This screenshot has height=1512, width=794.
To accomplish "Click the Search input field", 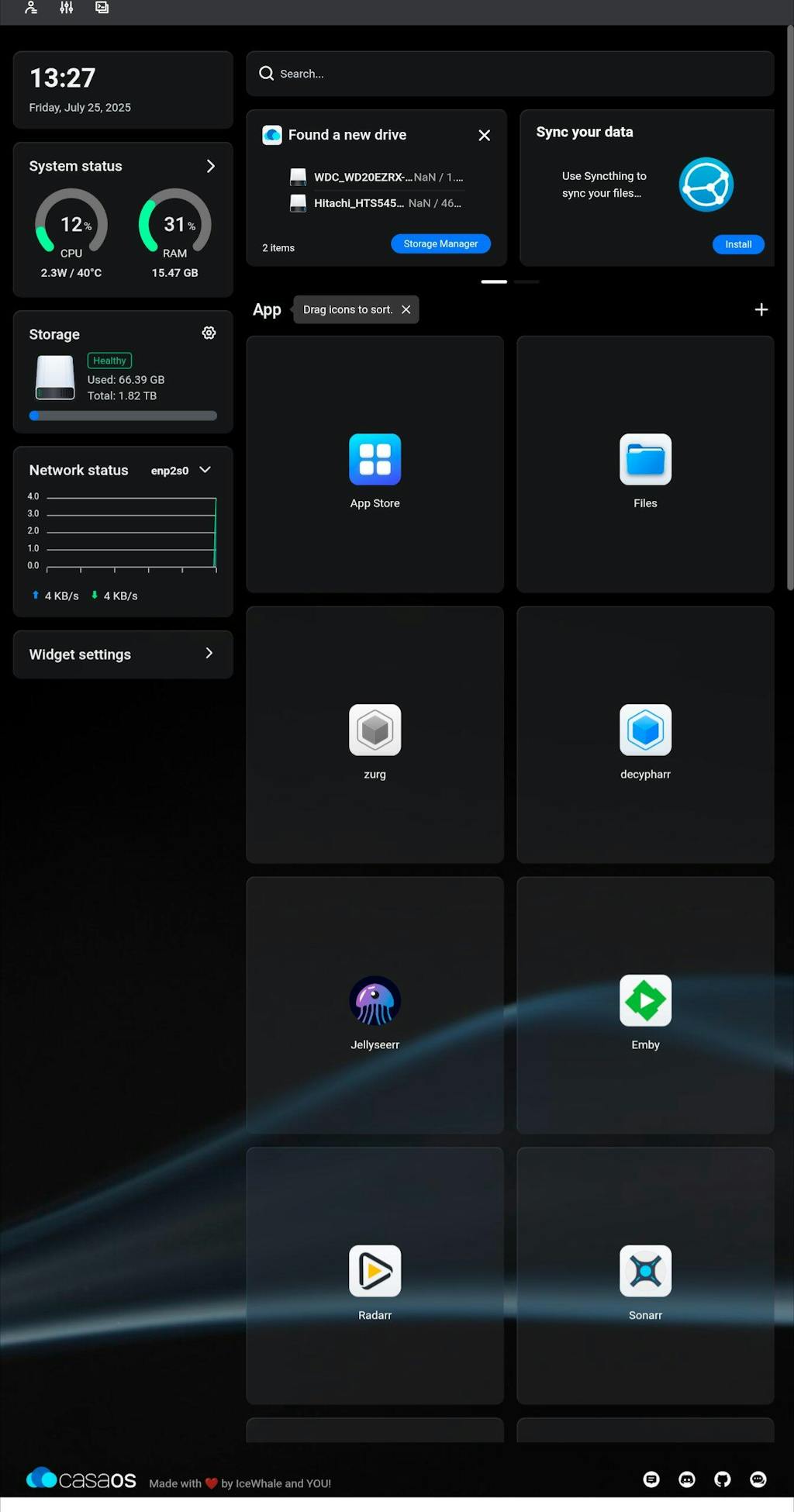I will [x=512, y=74].
